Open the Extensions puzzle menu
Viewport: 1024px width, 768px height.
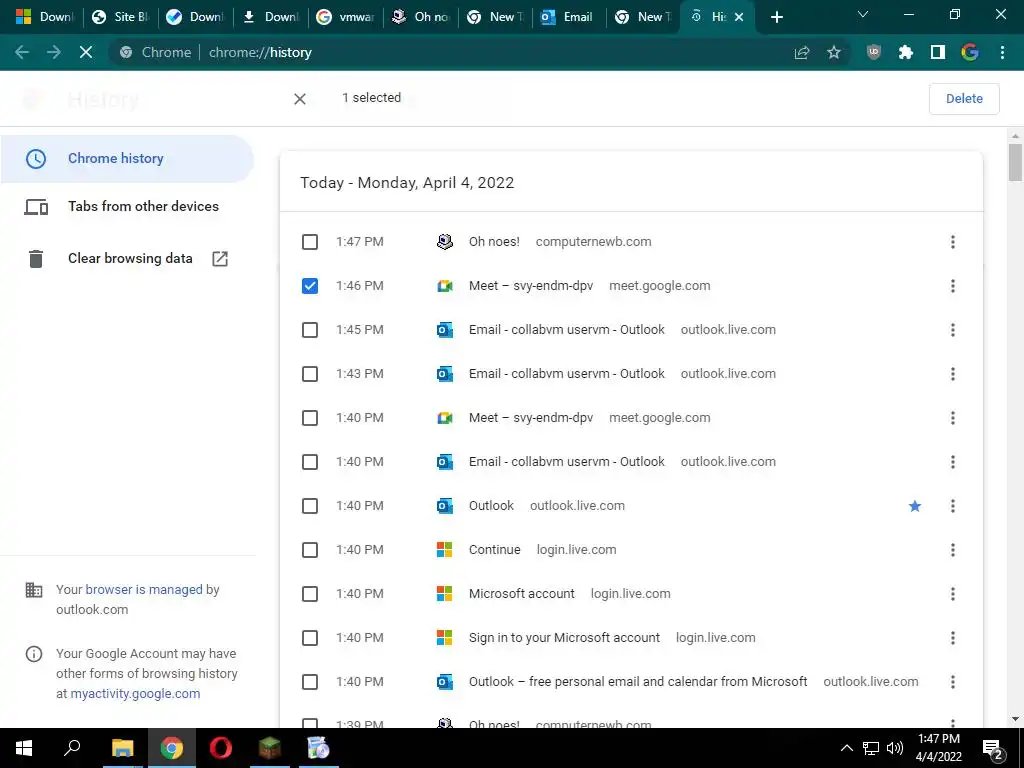(906, 52)
